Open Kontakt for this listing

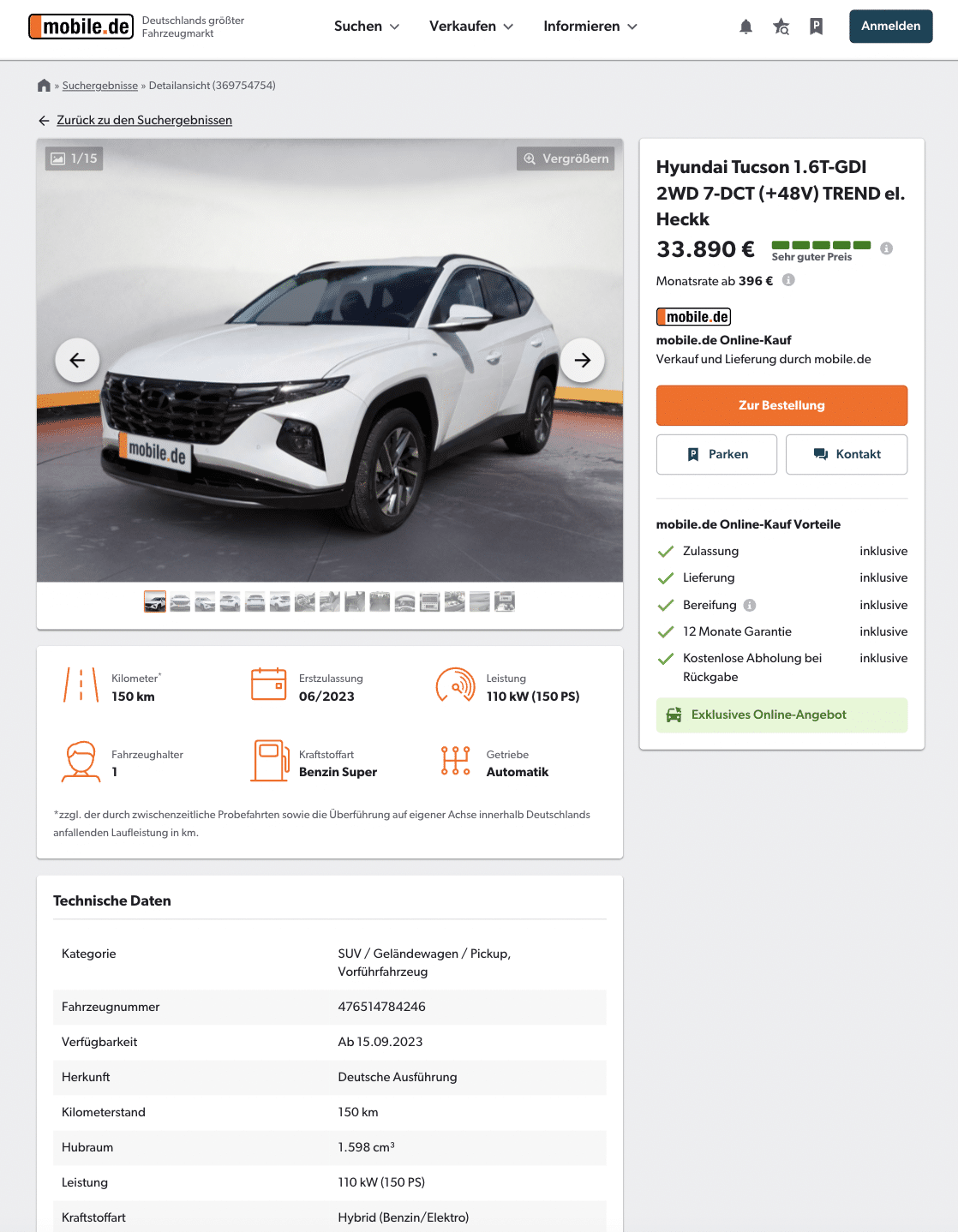pos(847,454)
